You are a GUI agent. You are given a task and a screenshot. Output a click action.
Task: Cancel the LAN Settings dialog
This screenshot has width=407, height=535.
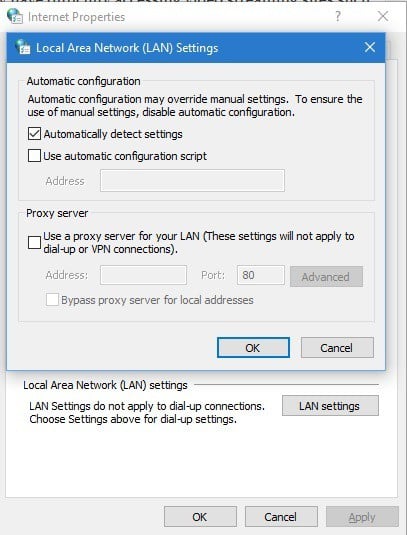[337, 348]
